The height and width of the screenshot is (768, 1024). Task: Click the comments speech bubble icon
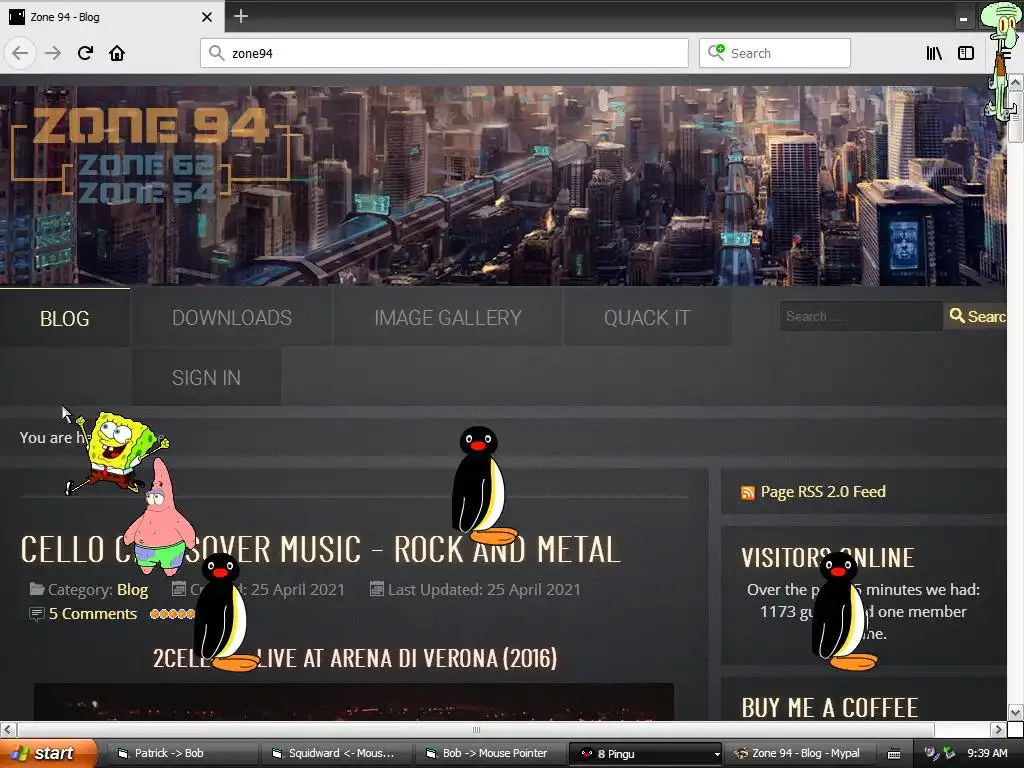[37, 614]
